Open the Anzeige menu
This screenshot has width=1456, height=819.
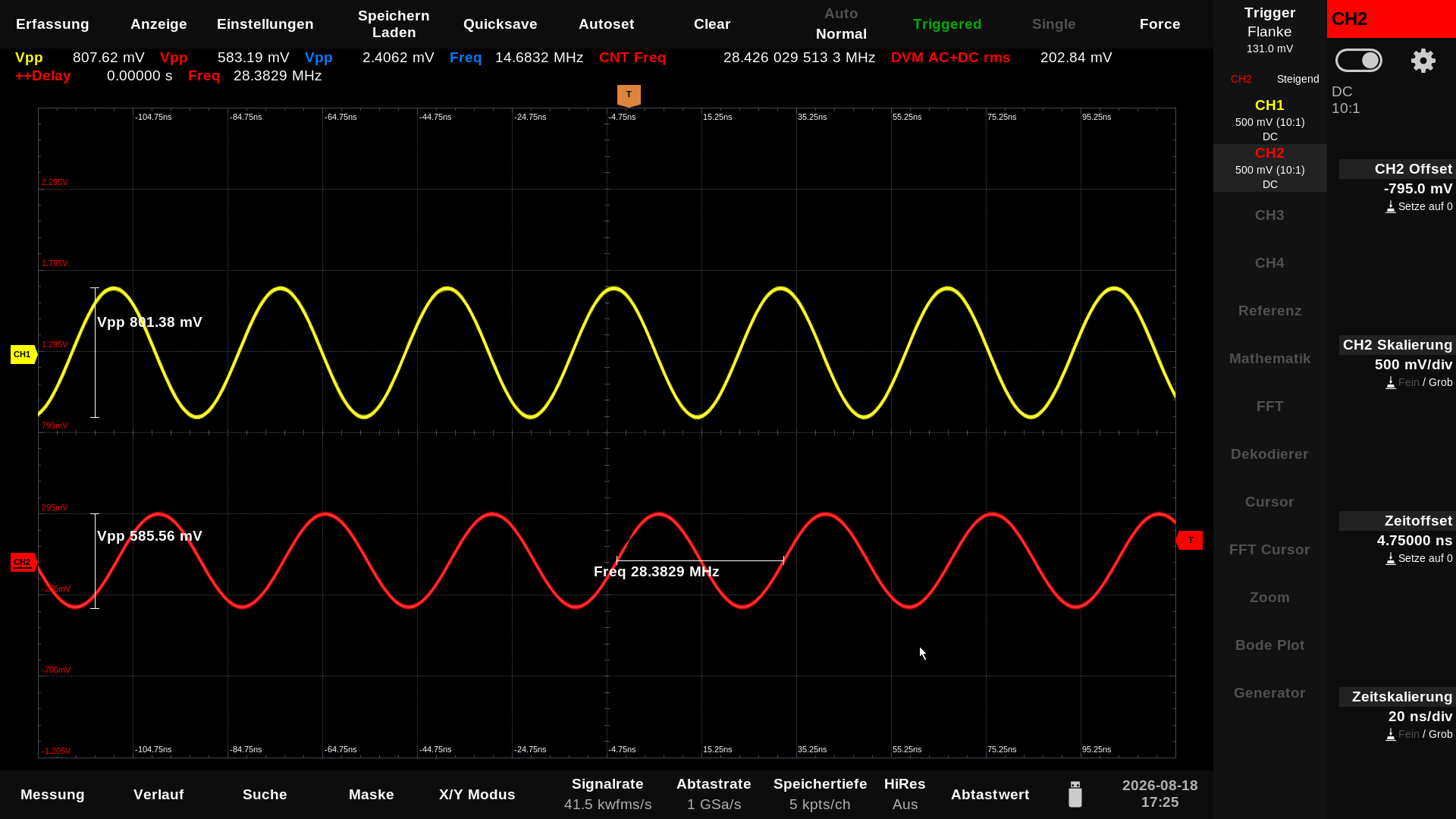[158, 24]
